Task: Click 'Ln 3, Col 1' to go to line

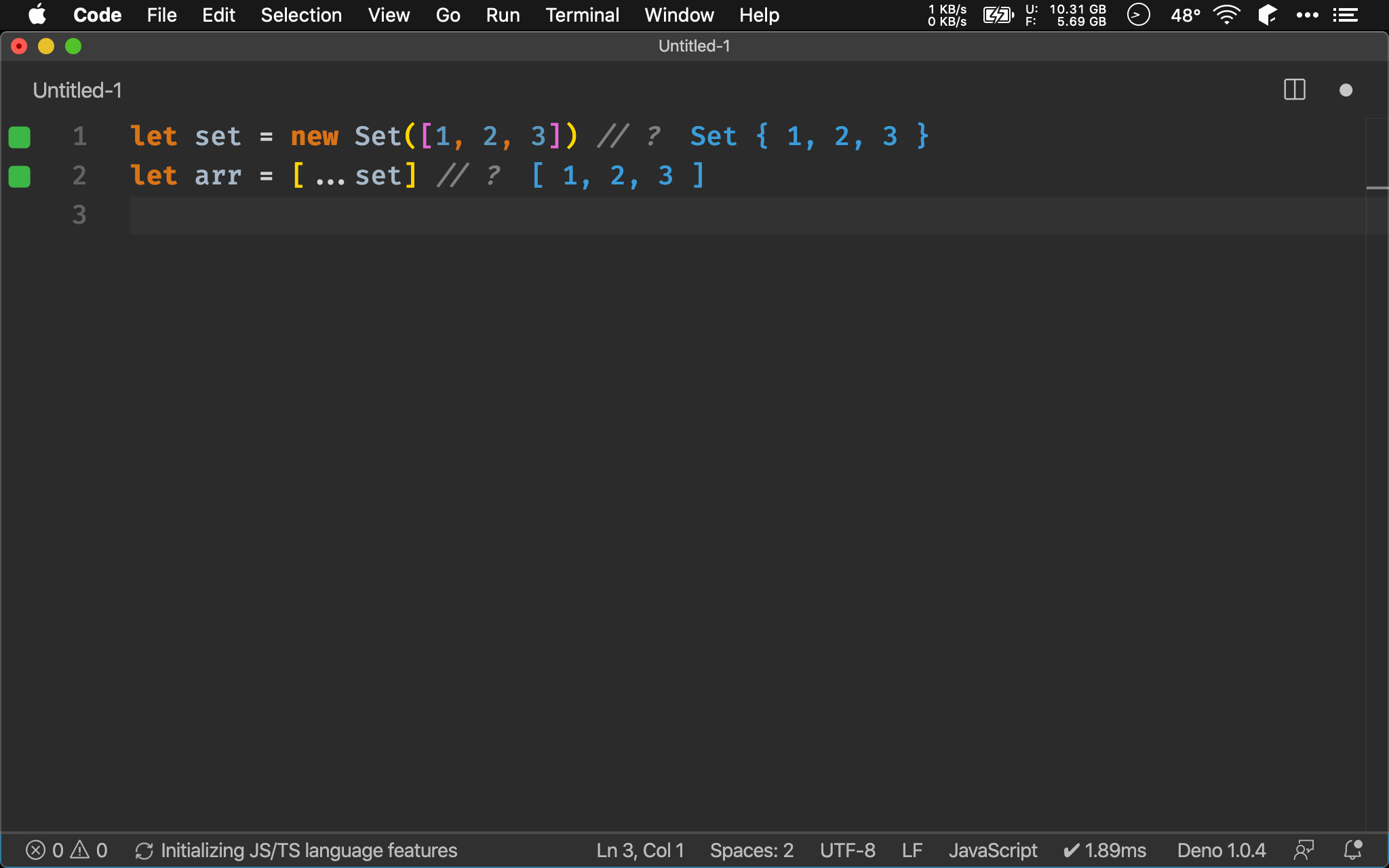Action: 640,850
